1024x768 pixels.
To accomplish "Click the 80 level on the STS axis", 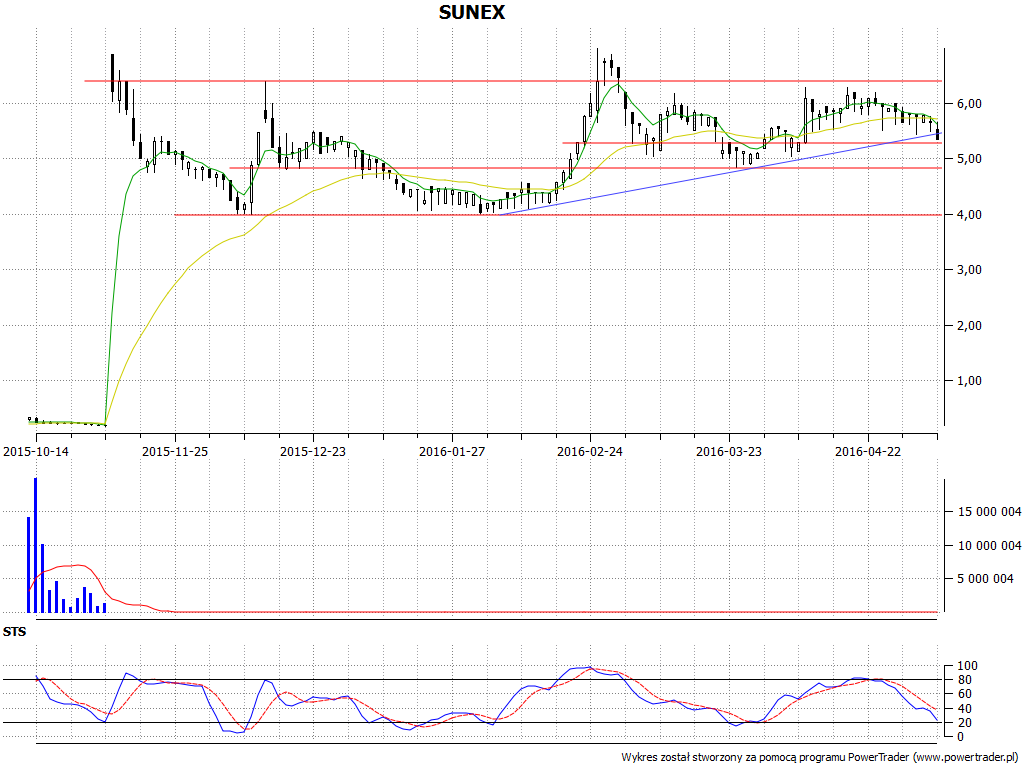I will (x=967, y=680).
